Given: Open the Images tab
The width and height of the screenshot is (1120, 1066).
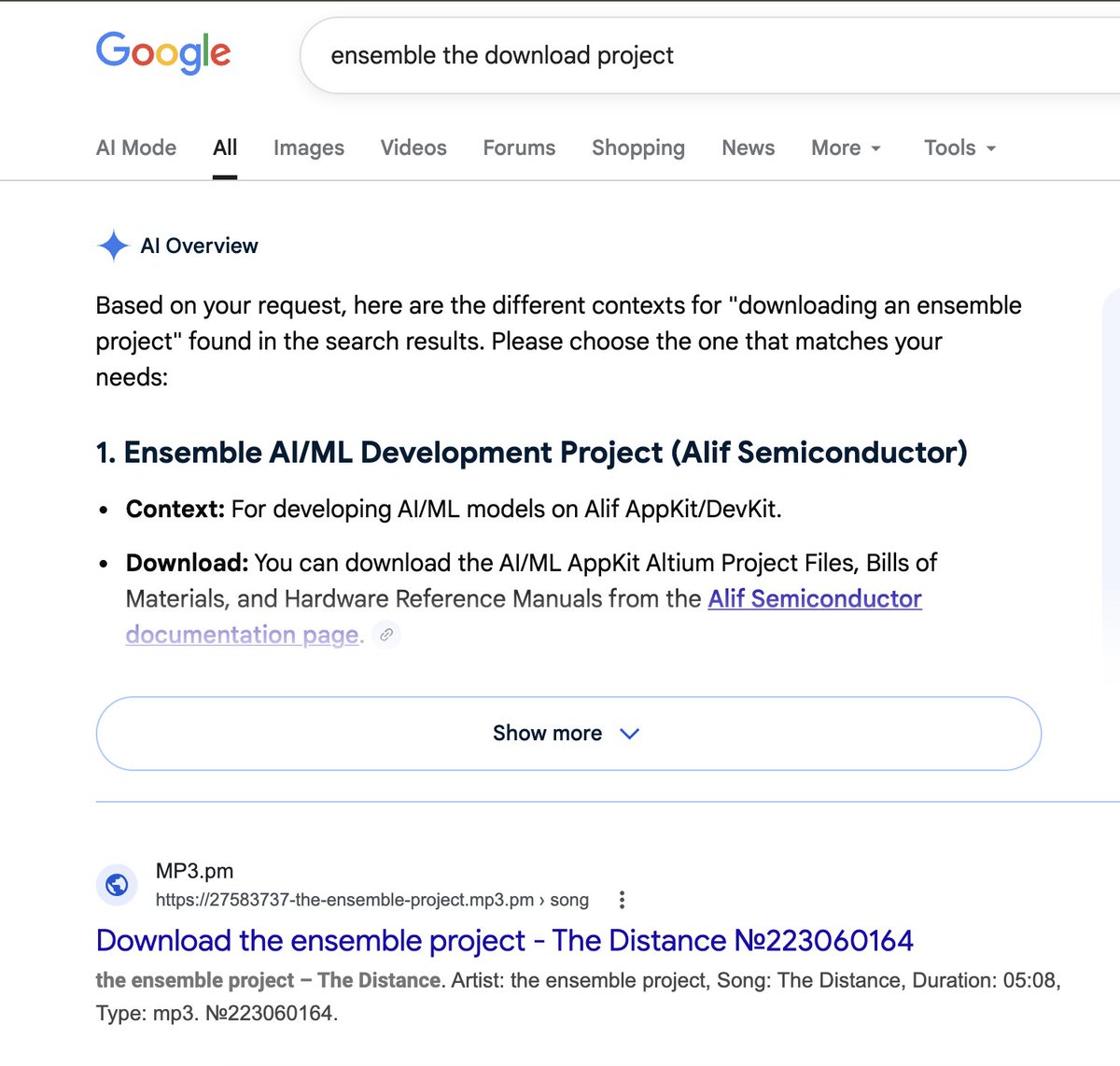Looking at the screenshot, I should [309, 147].
